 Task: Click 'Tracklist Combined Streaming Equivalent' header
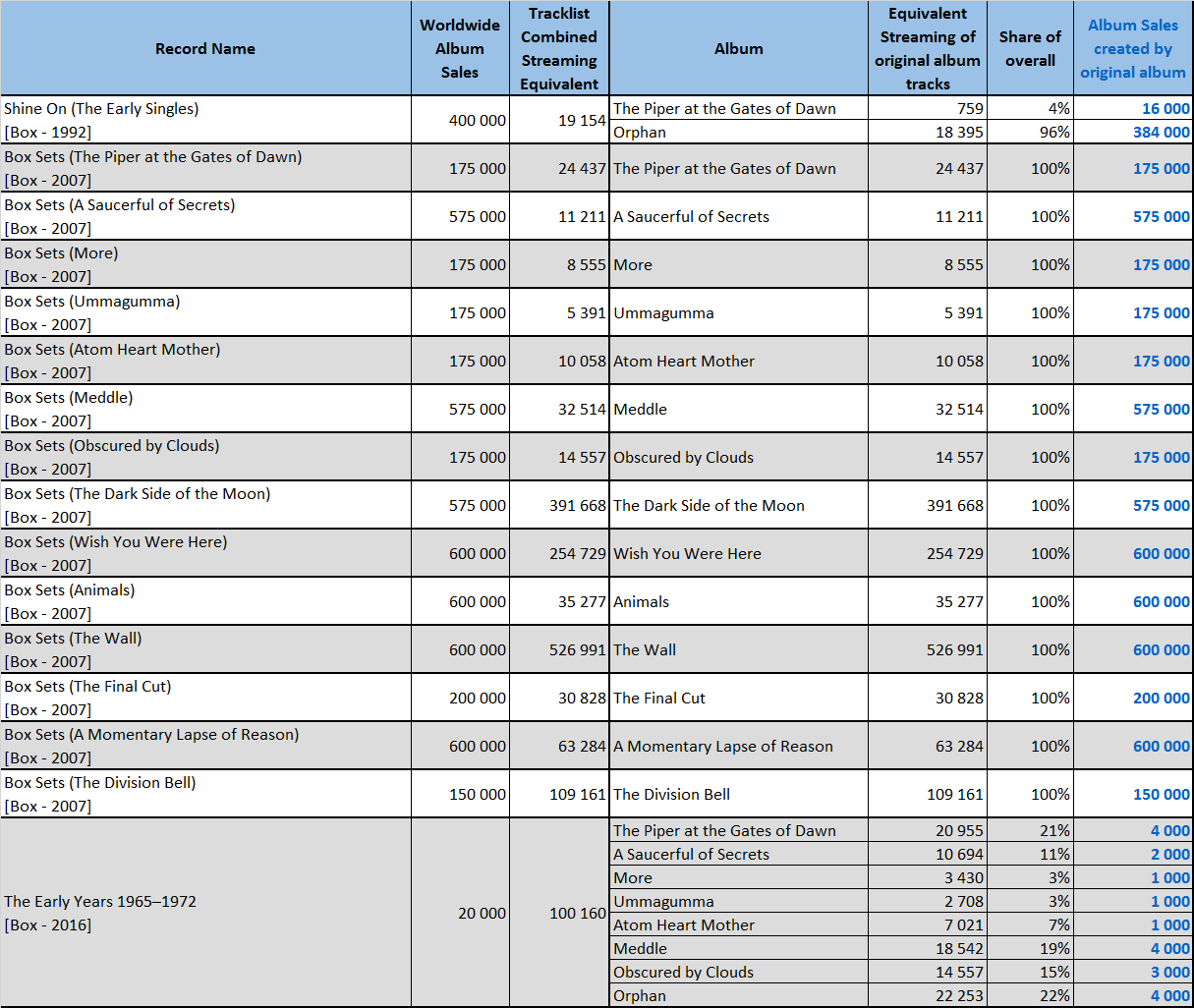pyautogui.click(x=559, y=48)
